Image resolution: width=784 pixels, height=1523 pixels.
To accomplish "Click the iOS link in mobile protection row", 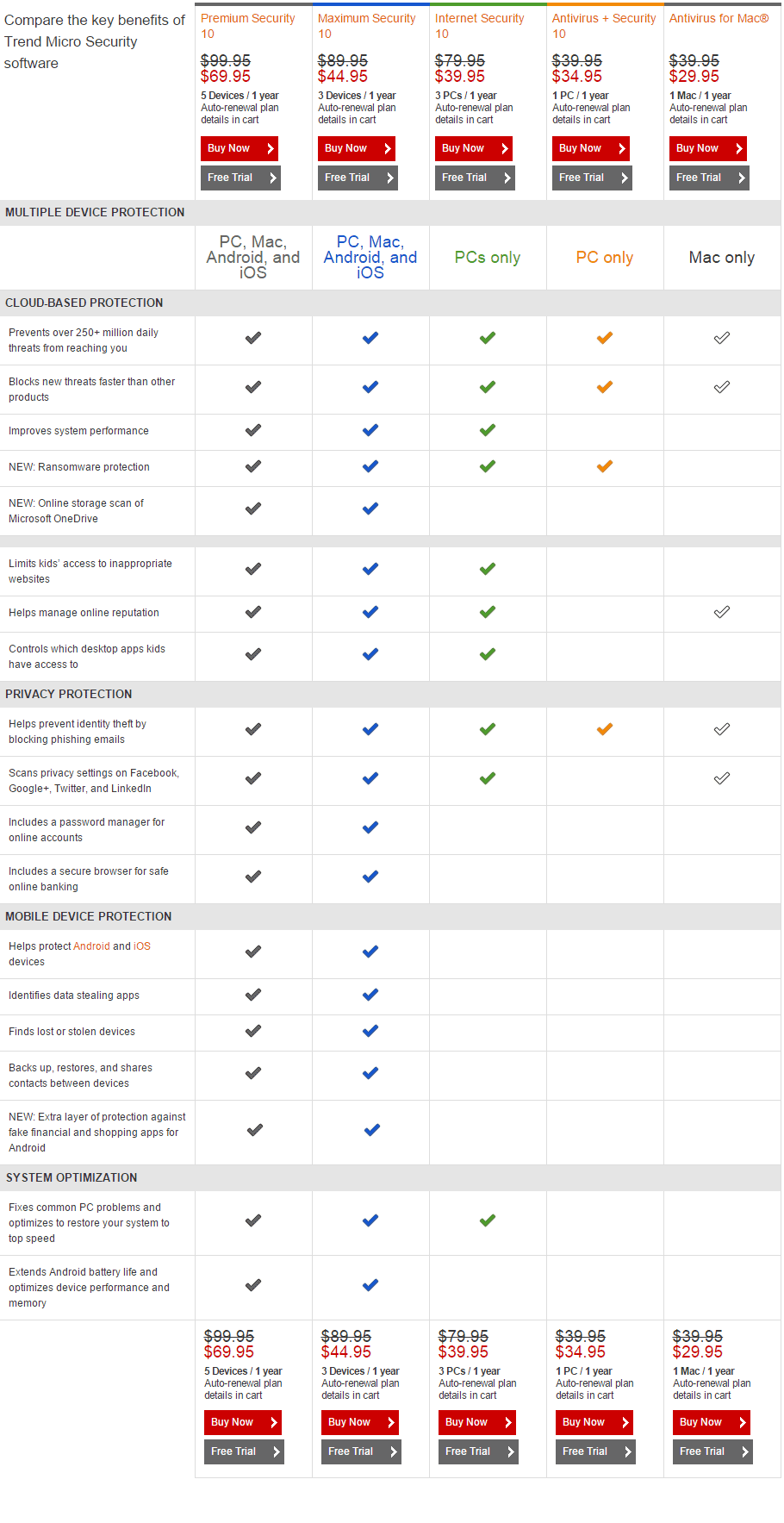I will 142,946.
